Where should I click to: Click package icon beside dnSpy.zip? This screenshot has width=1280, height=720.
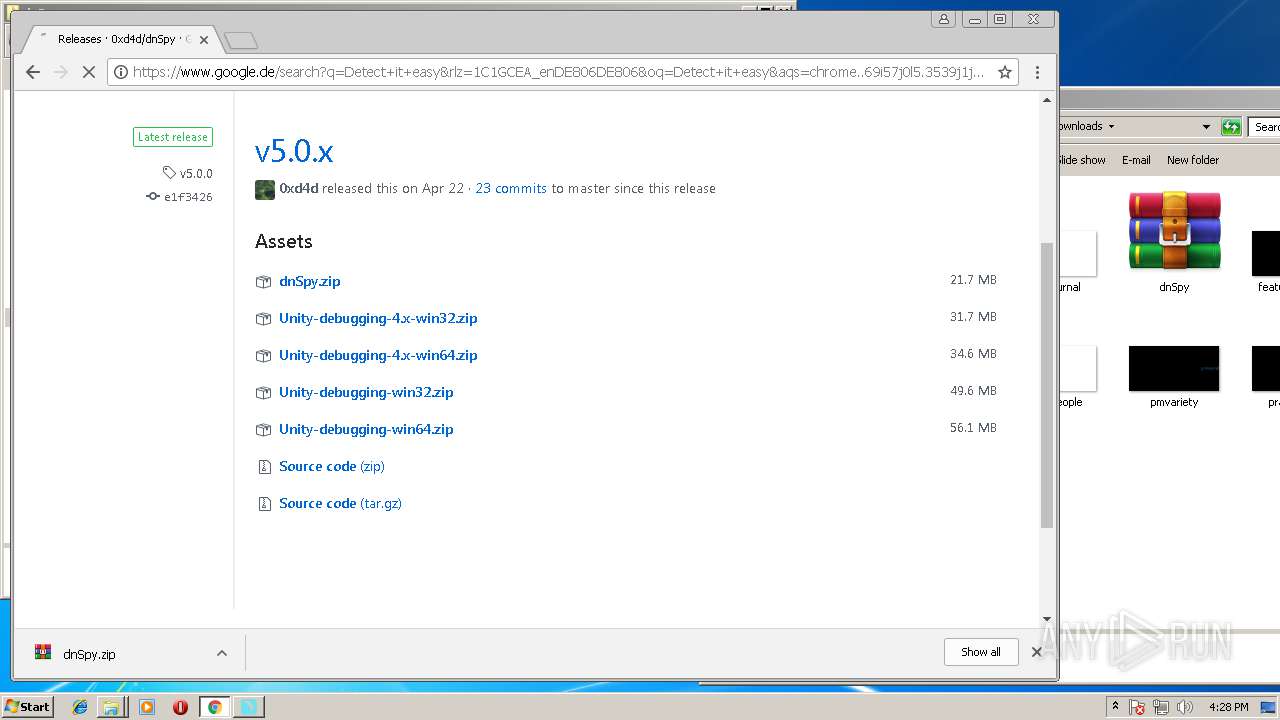coord(264,282)
